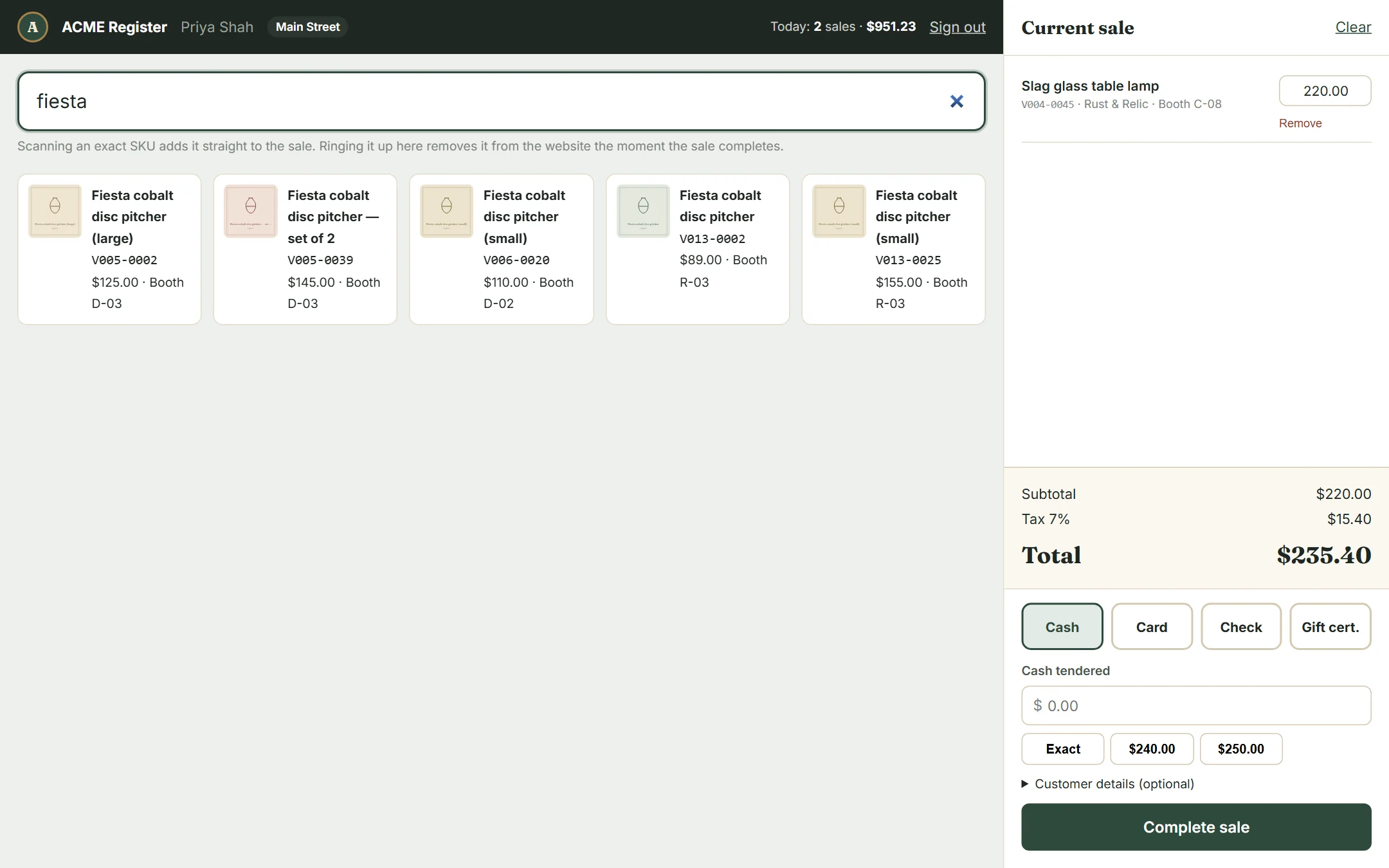Click the Exact cash button
This screenshot has height=868, width=1389.
1062,748
